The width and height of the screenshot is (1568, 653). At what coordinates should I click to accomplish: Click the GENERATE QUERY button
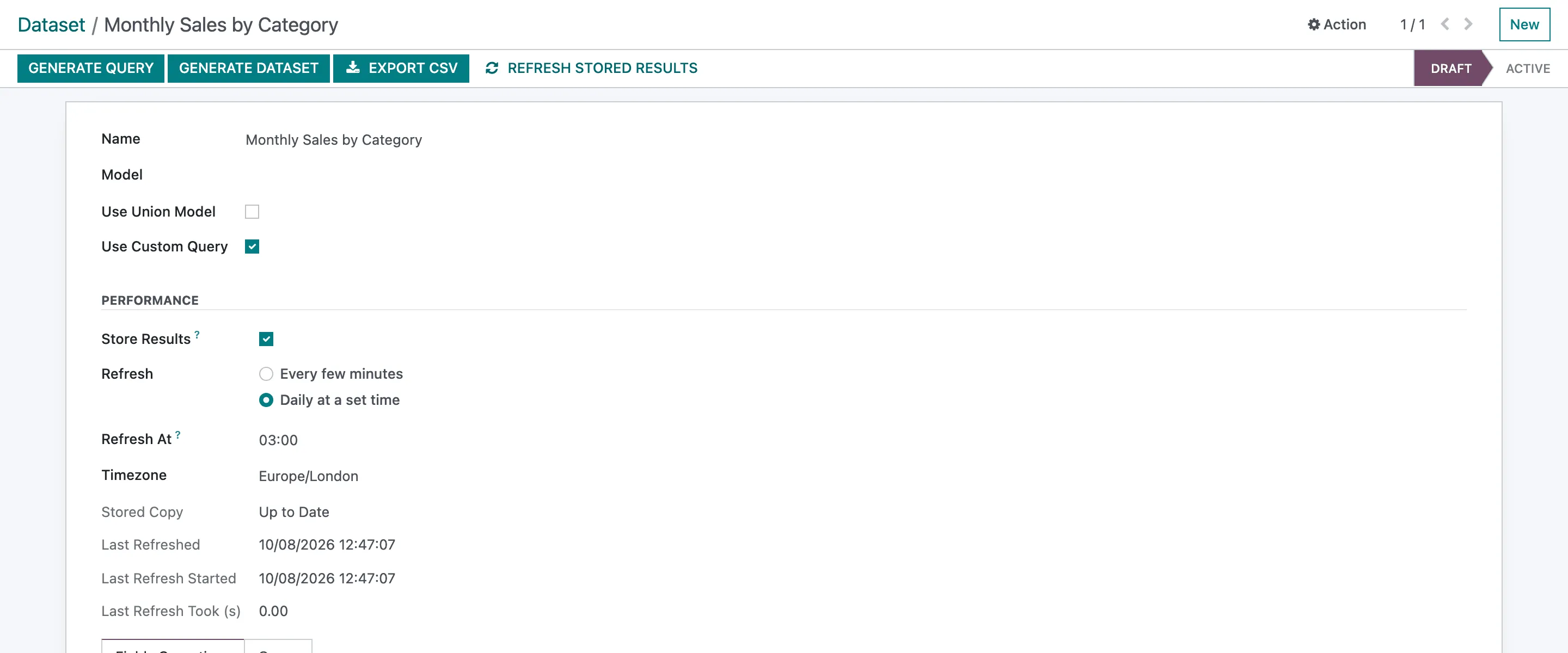coord(91,68)
